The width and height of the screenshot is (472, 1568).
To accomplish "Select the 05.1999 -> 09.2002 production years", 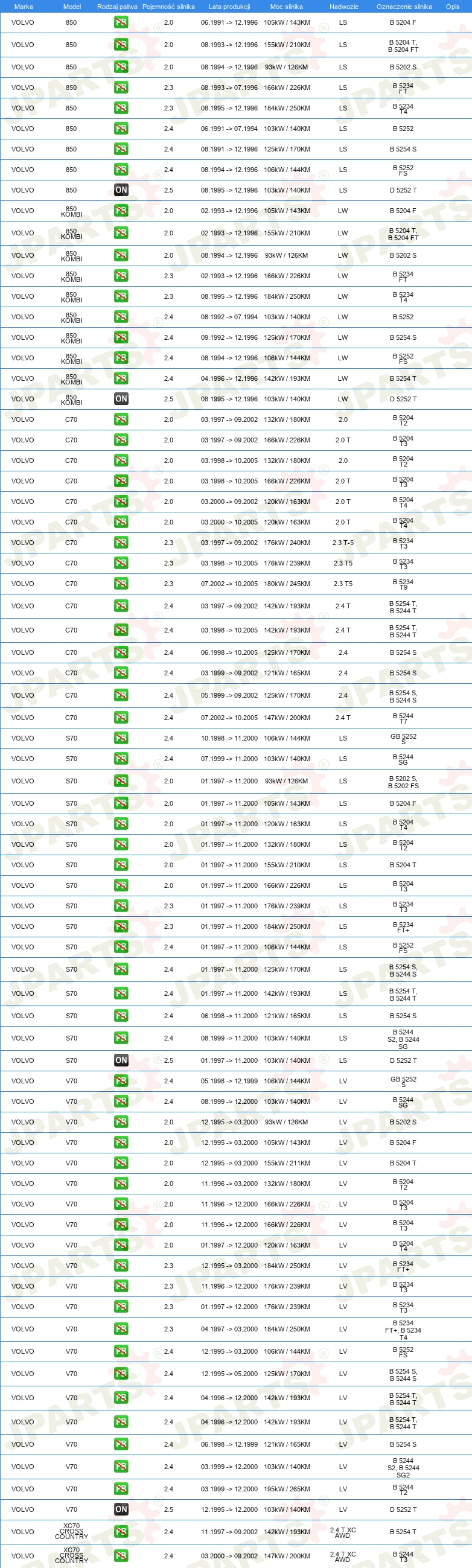I will [x=229, y=695].
